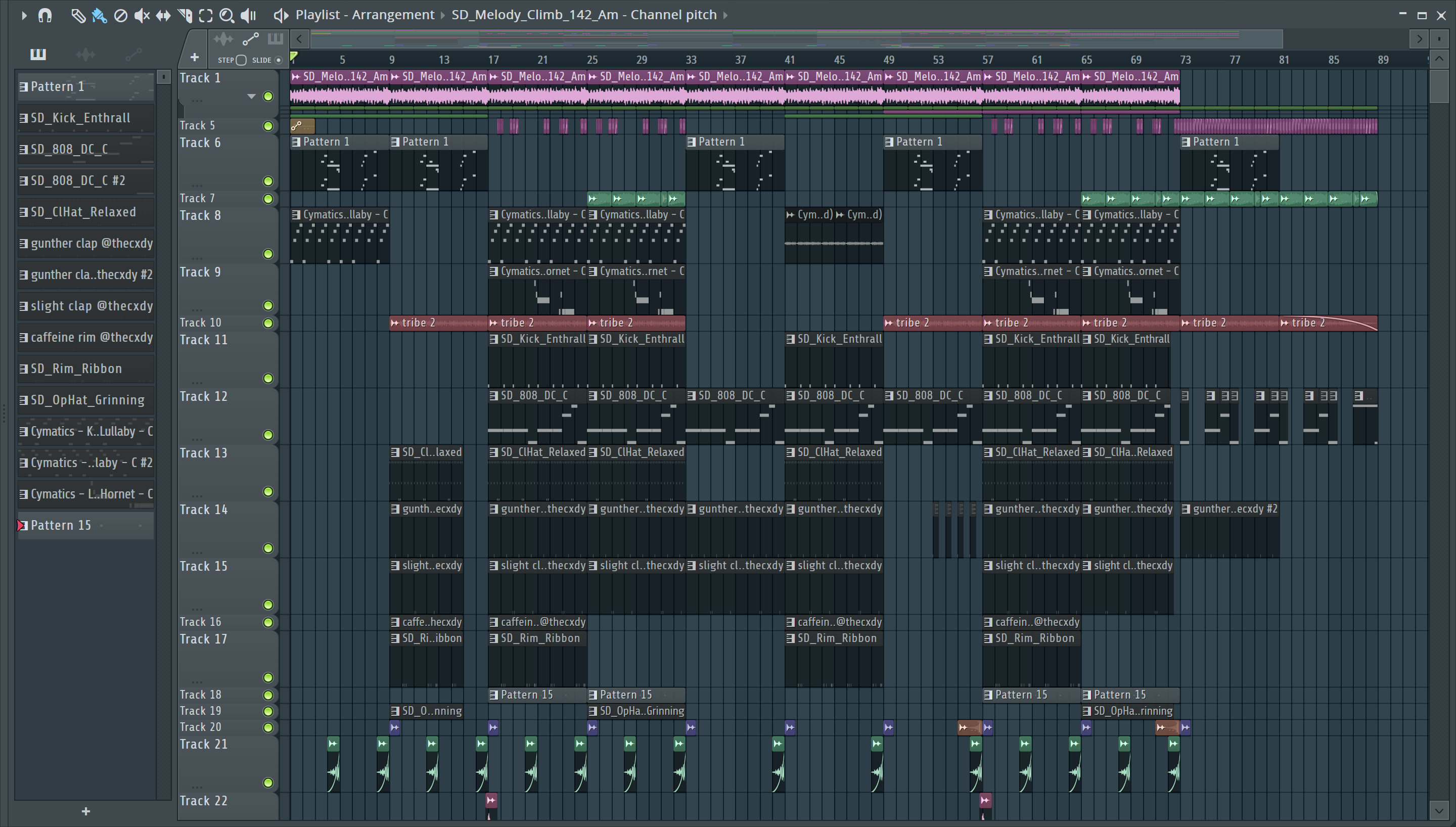The height and width of the screenshot is (827, 1456).
Task: Select the first purple clip on Track 20
Action: 395,727
